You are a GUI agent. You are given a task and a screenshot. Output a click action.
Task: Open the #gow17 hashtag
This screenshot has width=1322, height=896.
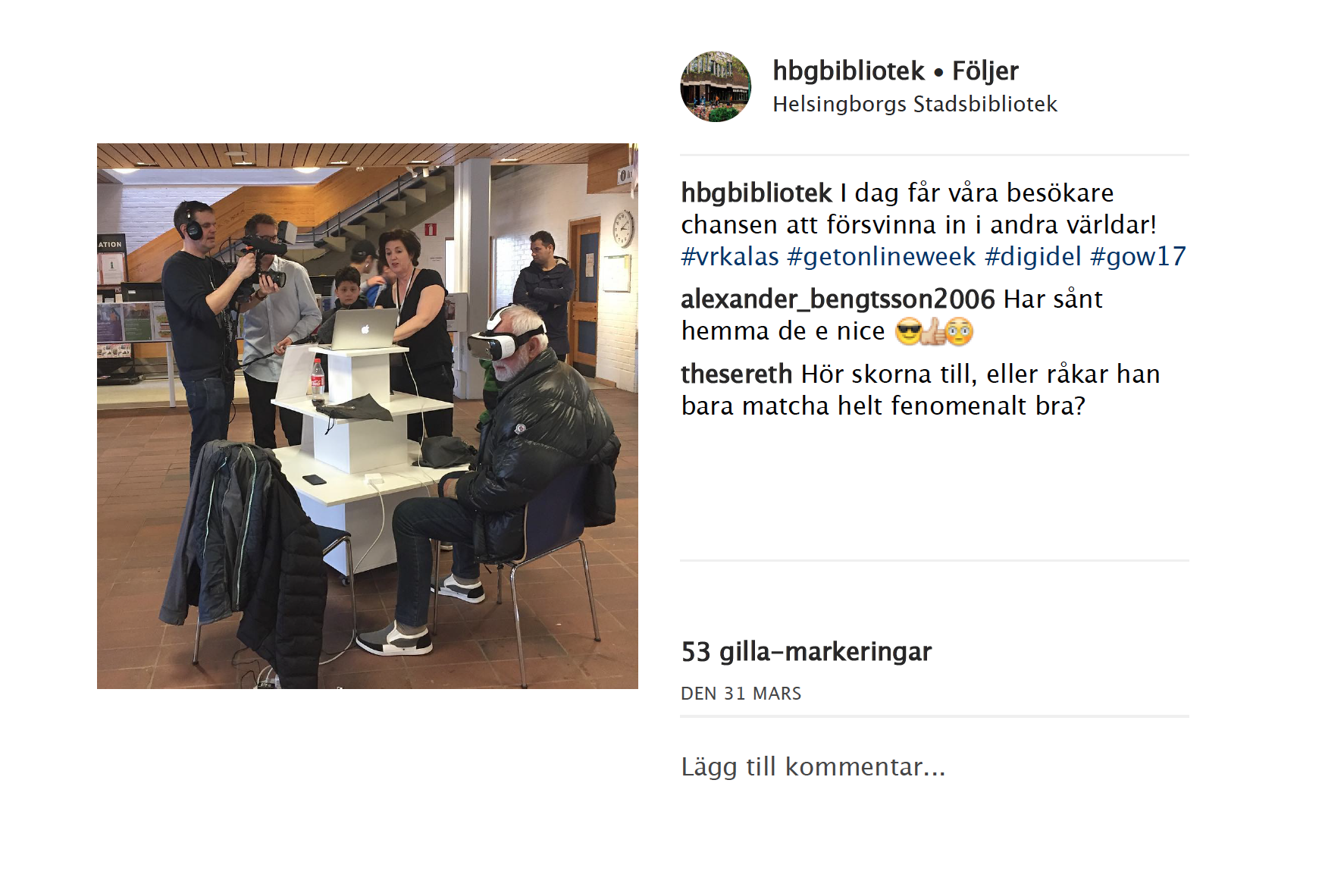1138,256
